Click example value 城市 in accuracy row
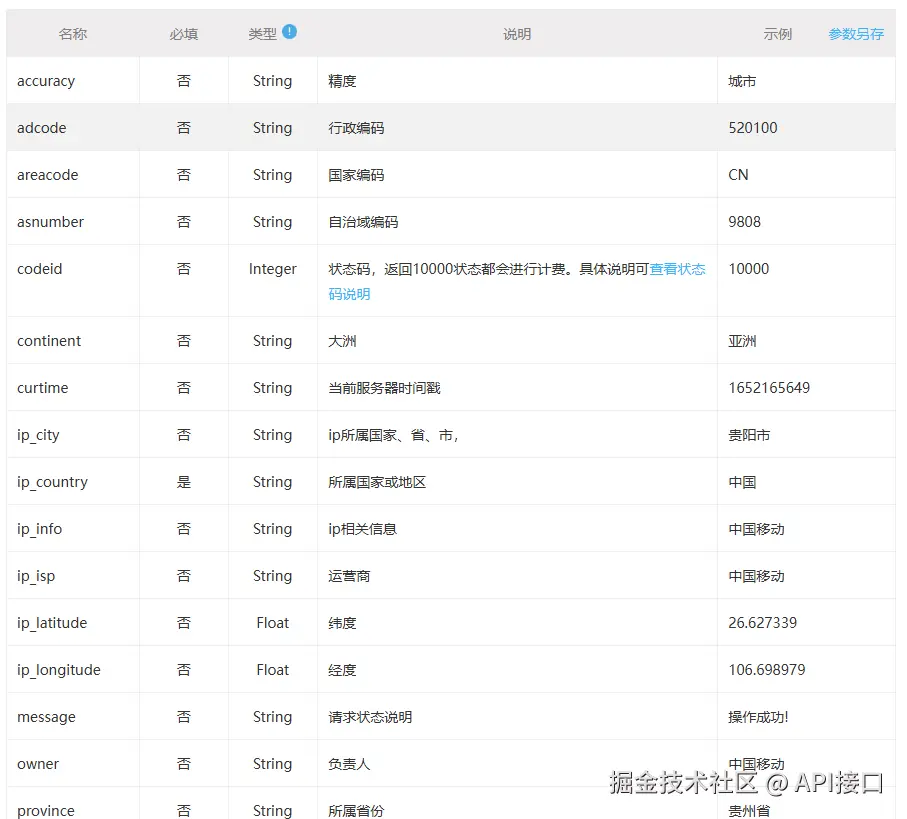The image size is (907, 819). click(742, 81)
